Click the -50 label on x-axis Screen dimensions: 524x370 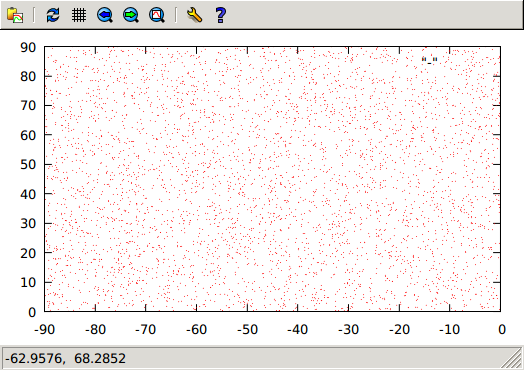click(x=247, y=330)
